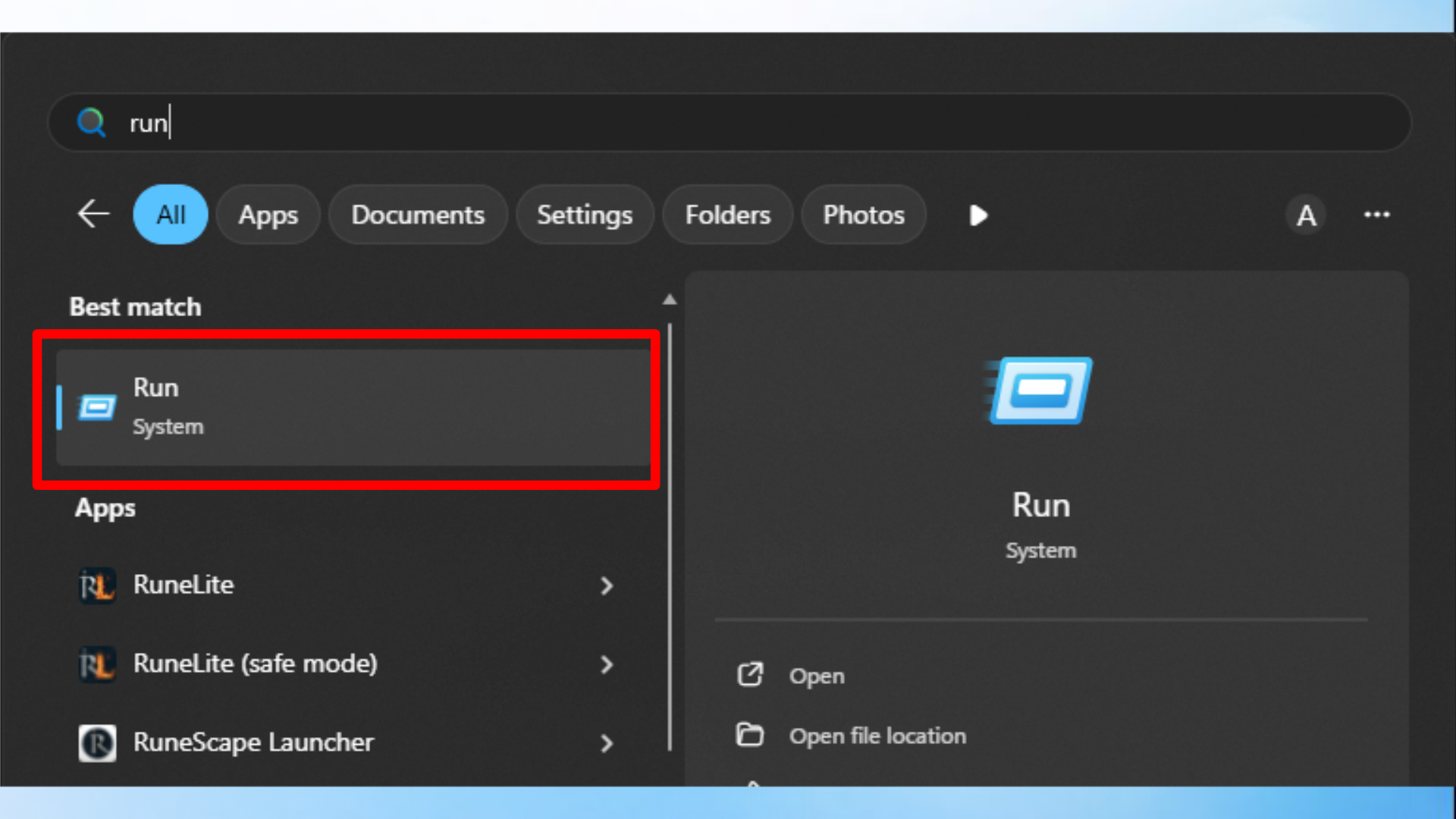
Task: Select the Settings filter tab
Action: pyautogui.click(x=584, y=215)
